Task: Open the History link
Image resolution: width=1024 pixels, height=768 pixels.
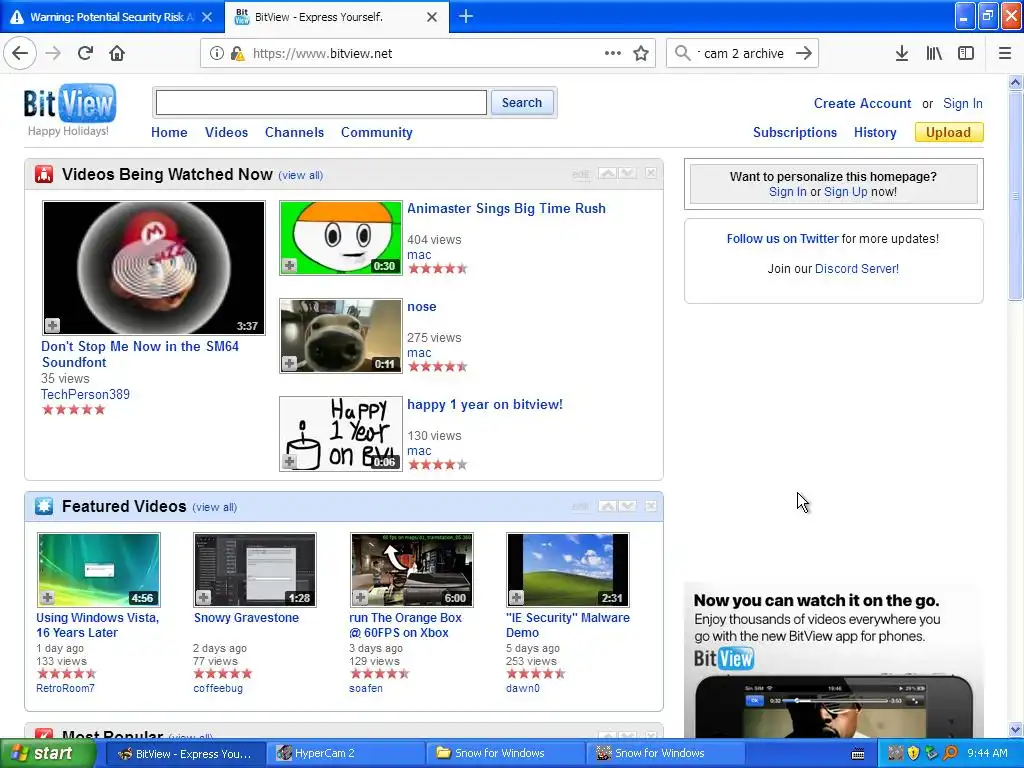Action: pos(875,133)
